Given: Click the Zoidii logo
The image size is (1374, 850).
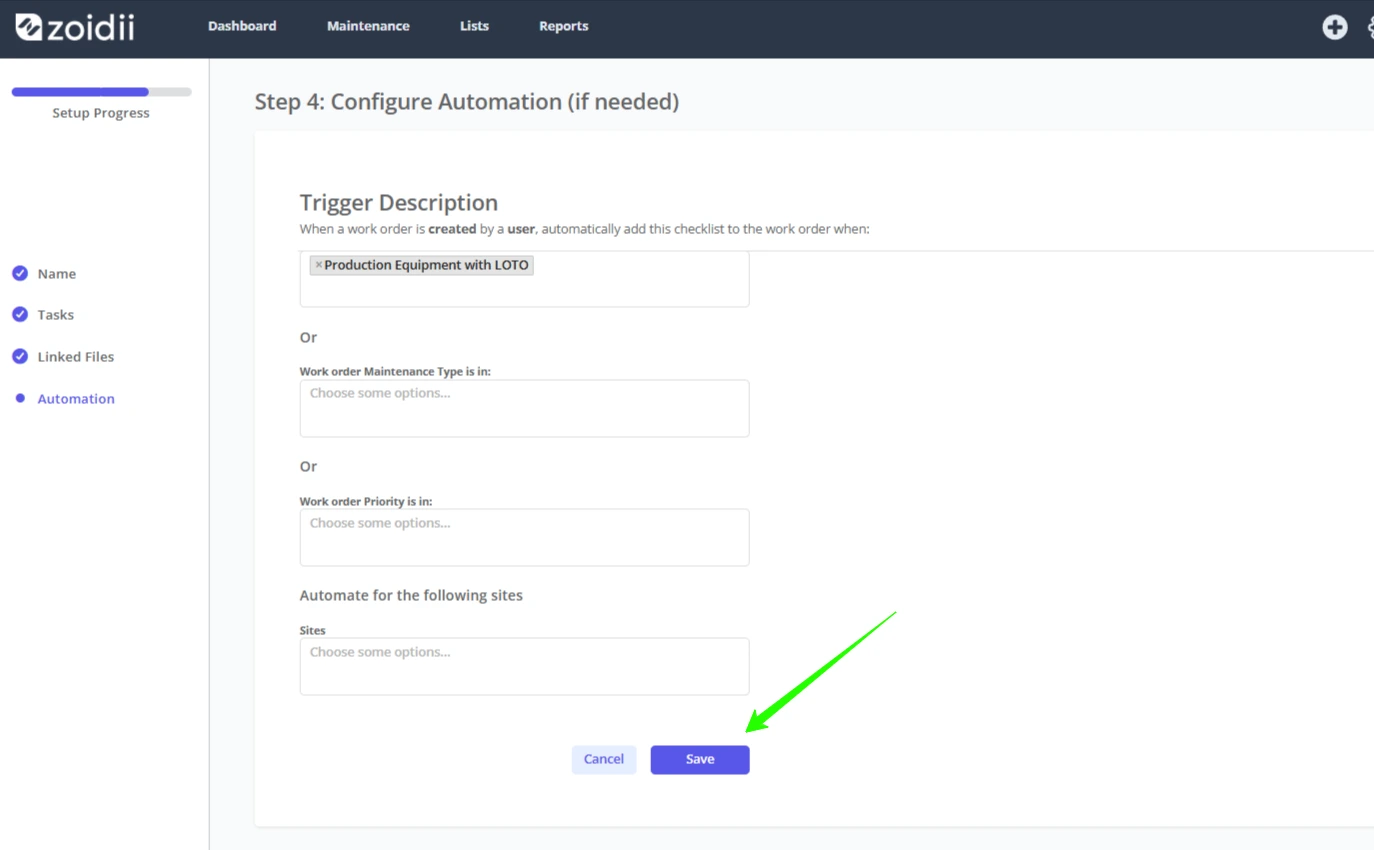Looking at the screenshot, I should (x=75, y=27).
